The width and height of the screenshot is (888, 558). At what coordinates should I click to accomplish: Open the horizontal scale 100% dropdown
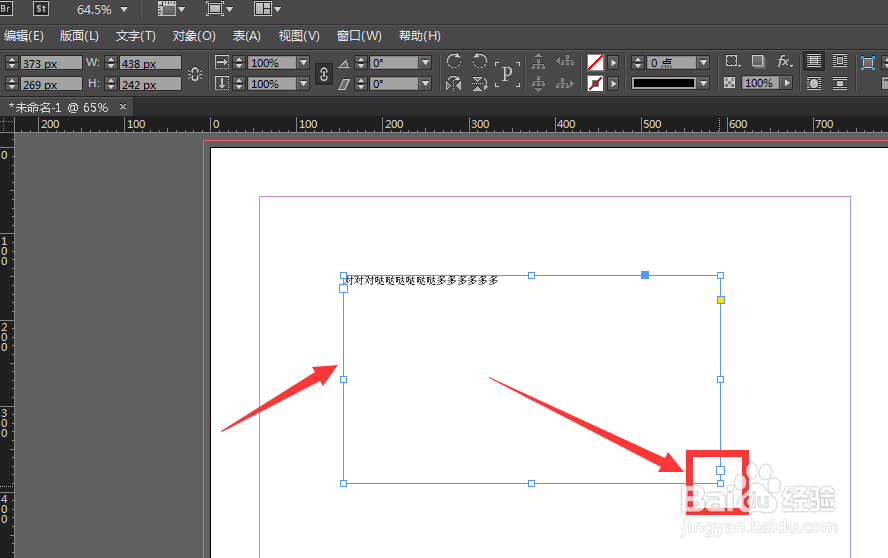click(x=303, y=62)
